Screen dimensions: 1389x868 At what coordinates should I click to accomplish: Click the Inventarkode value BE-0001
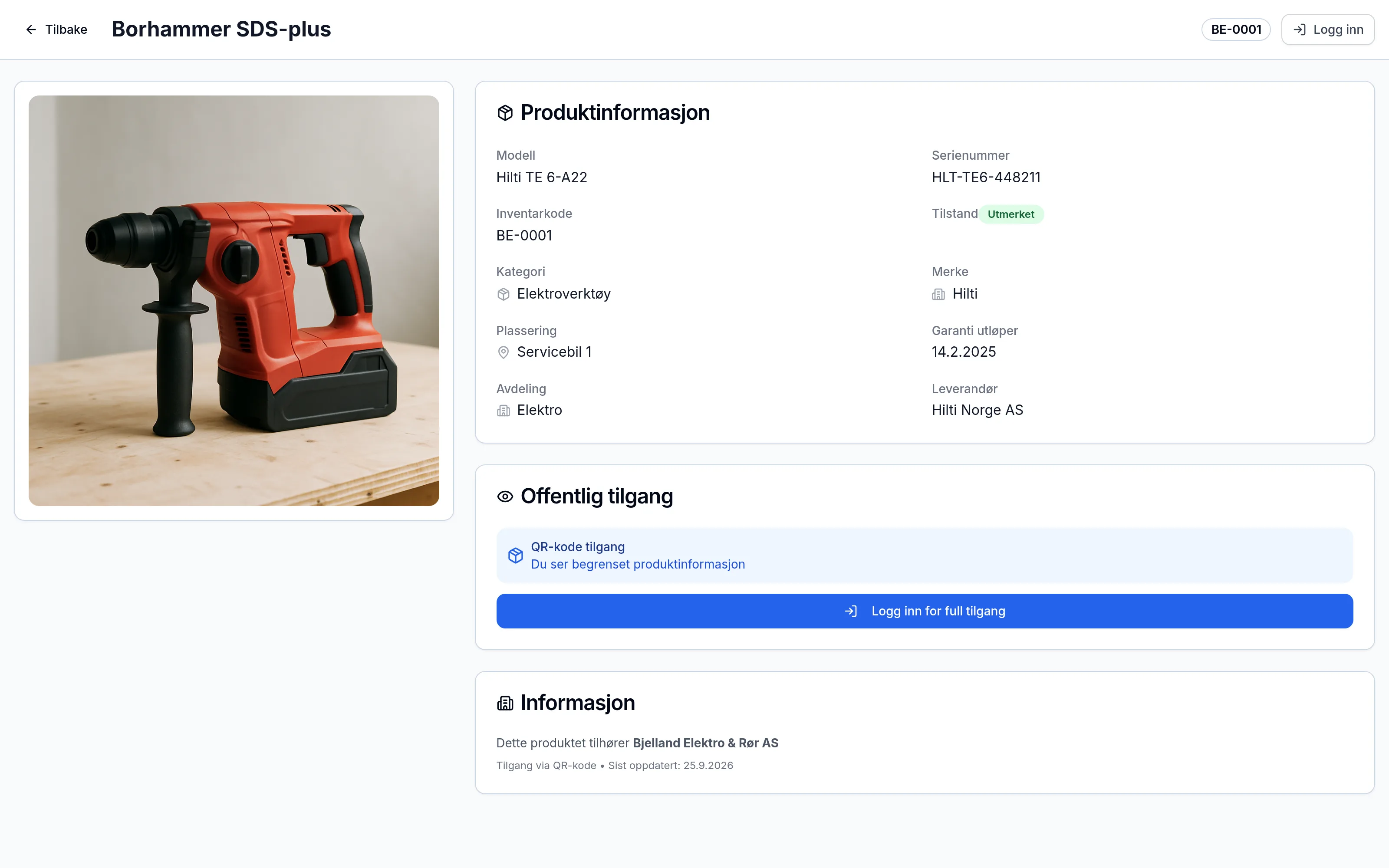524,235
